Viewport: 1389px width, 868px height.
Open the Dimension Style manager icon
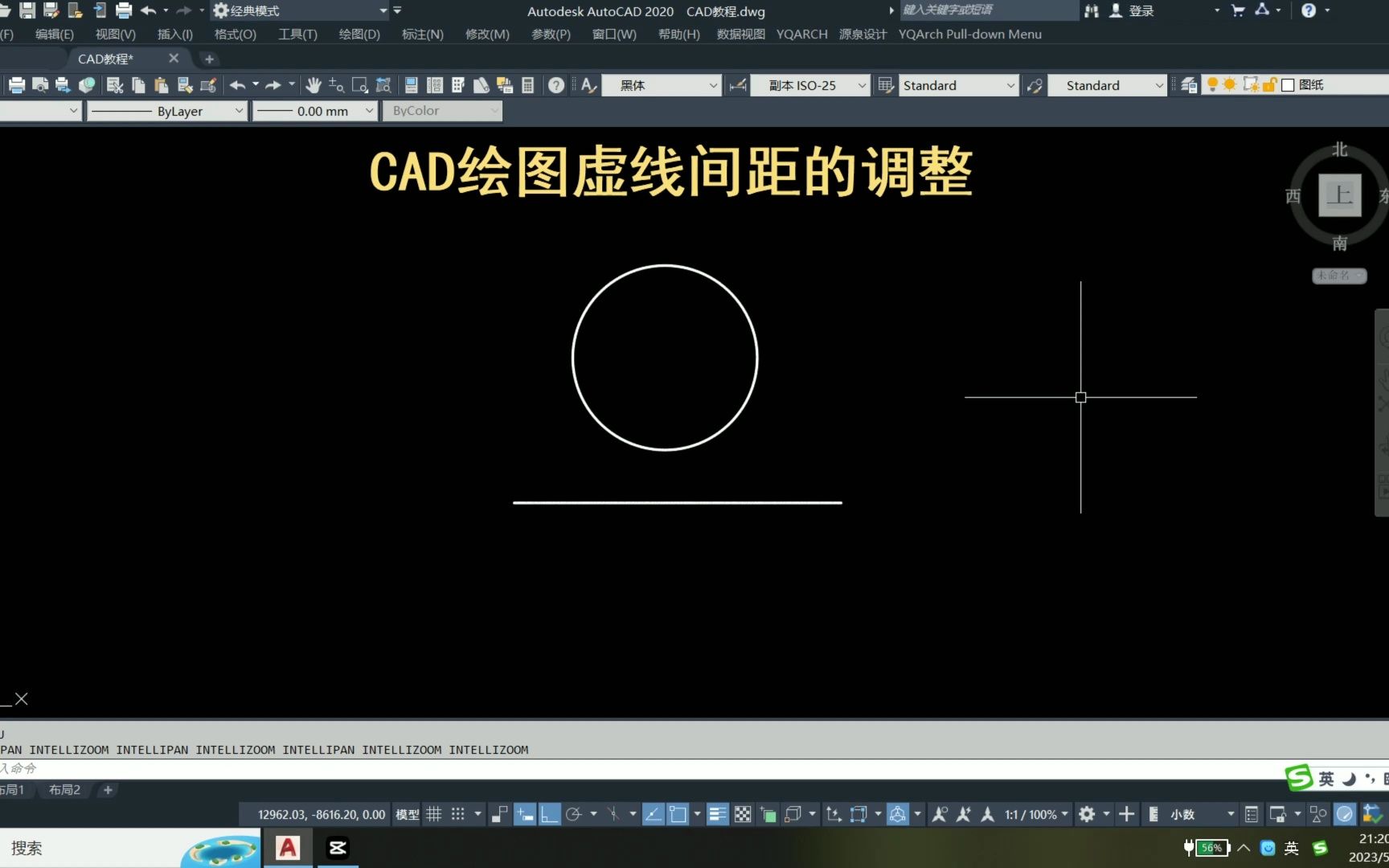click(x=737, y=85)
